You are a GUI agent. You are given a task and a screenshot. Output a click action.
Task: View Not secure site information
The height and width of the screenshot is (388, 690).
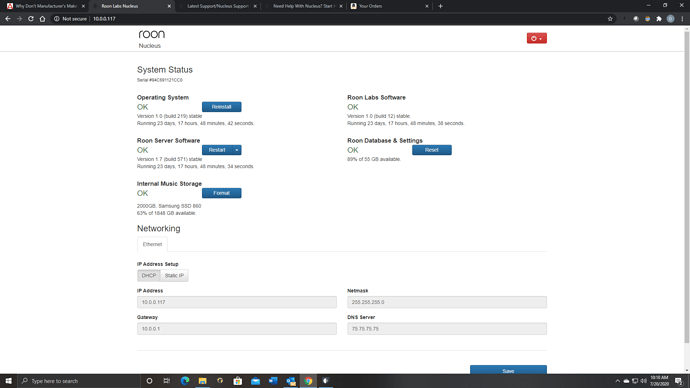(70, 19)
